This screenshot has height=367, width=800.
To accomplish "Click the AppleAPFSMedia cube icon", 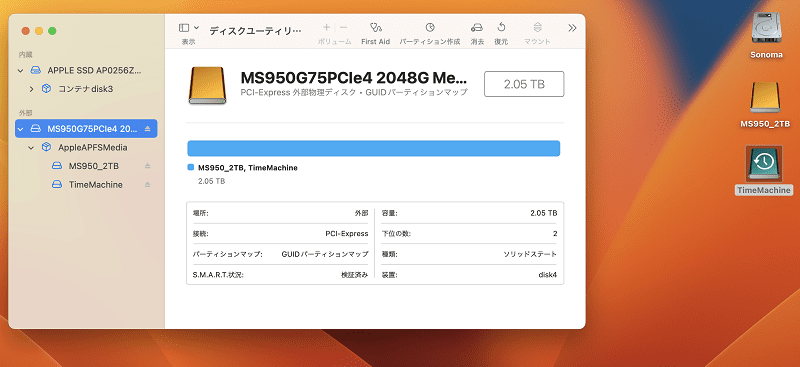I will pos(46,148).
